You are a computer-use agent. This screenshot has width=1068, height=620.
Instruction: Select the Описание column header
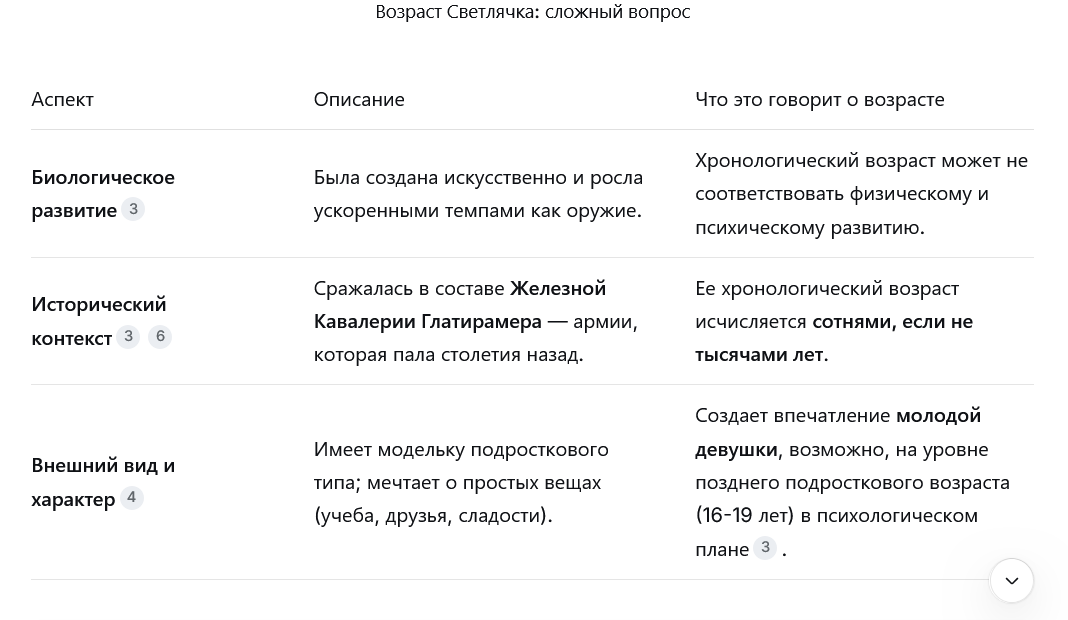359,99
